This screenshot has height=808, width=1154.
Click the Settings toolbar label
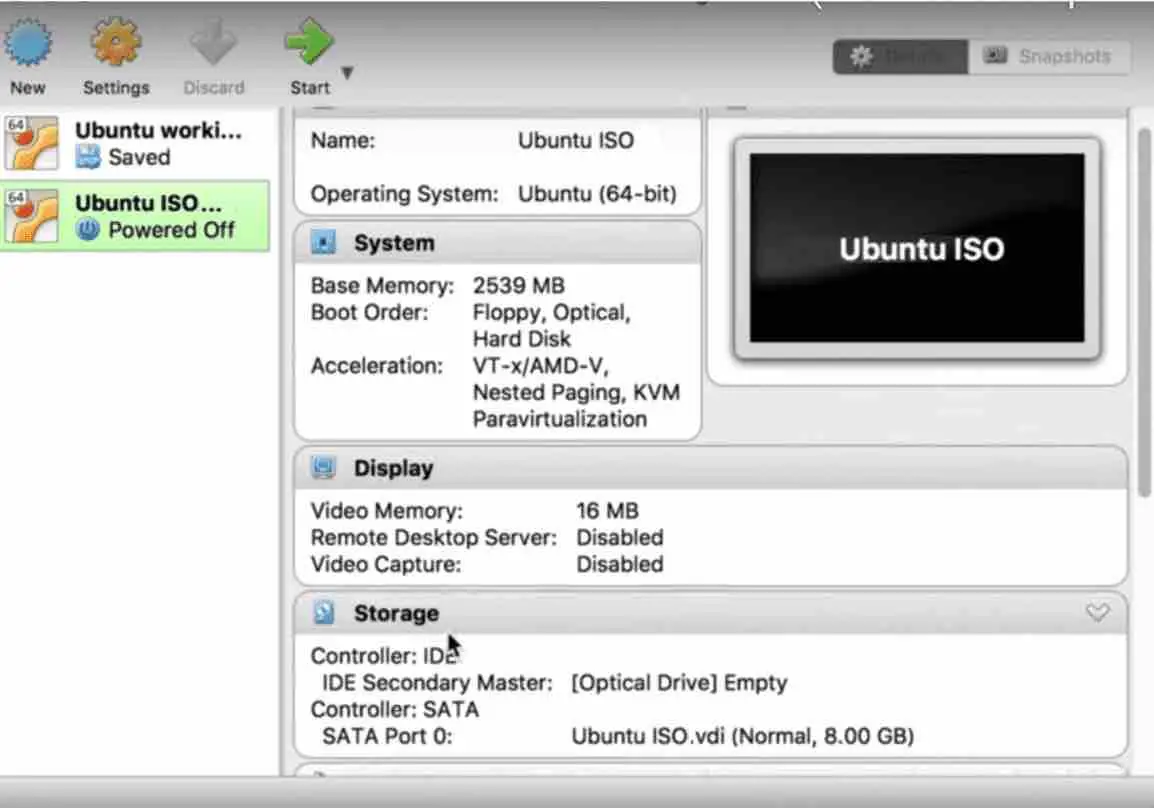point(116,88)
